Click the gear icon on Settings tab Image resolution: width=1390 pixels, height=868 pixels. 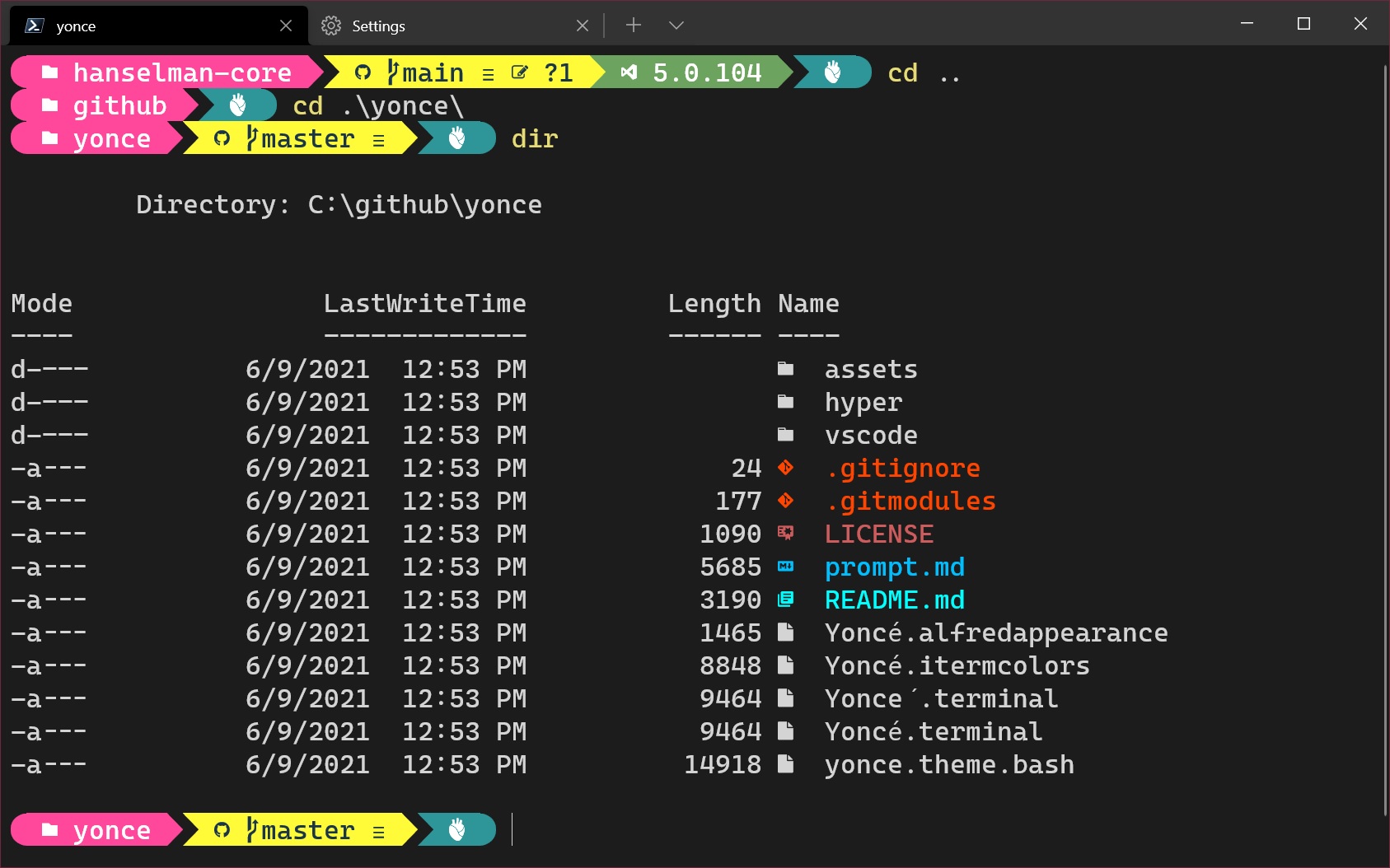[331, 26]
